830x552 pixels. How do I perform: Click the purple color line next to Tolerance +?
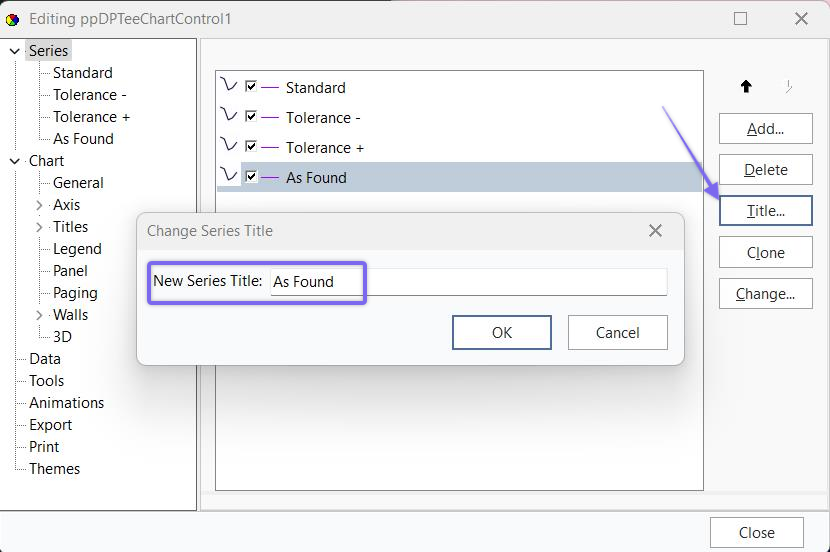click(x=270, y=148)
